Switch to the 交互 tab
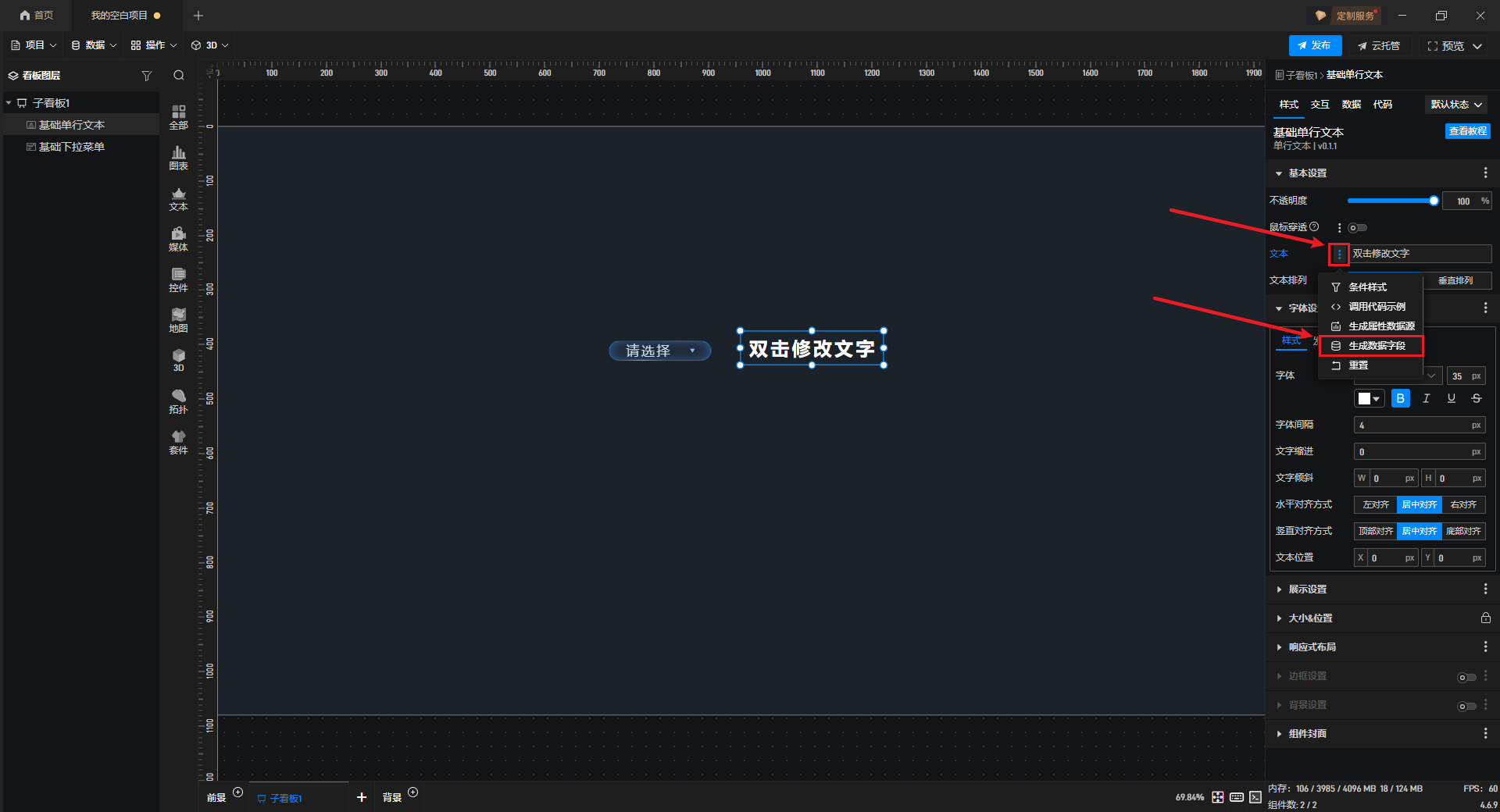Viewport: 1500px width, 812px height. point(1320,105)
